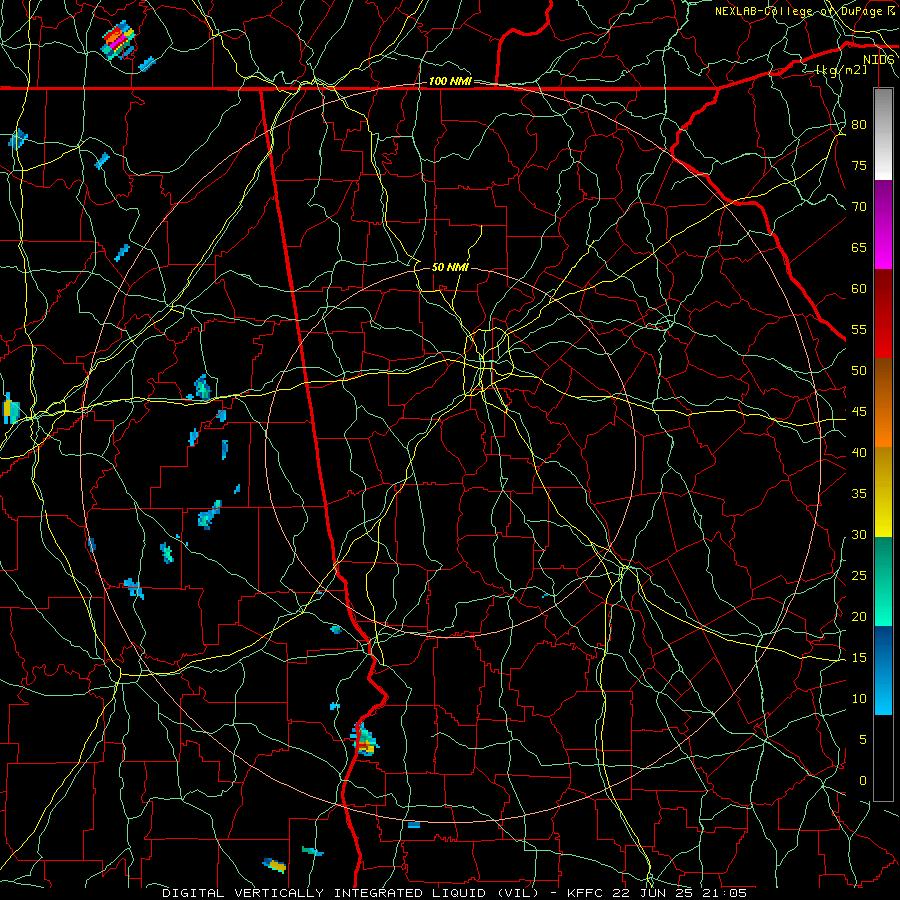
Task: Pick the gray-white segment of the color bar
Action: coord(883,134)
